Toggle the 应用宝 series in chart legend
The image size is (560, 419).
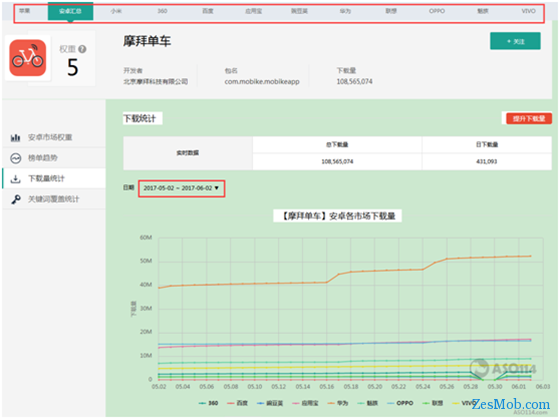[x=305, y=403]
